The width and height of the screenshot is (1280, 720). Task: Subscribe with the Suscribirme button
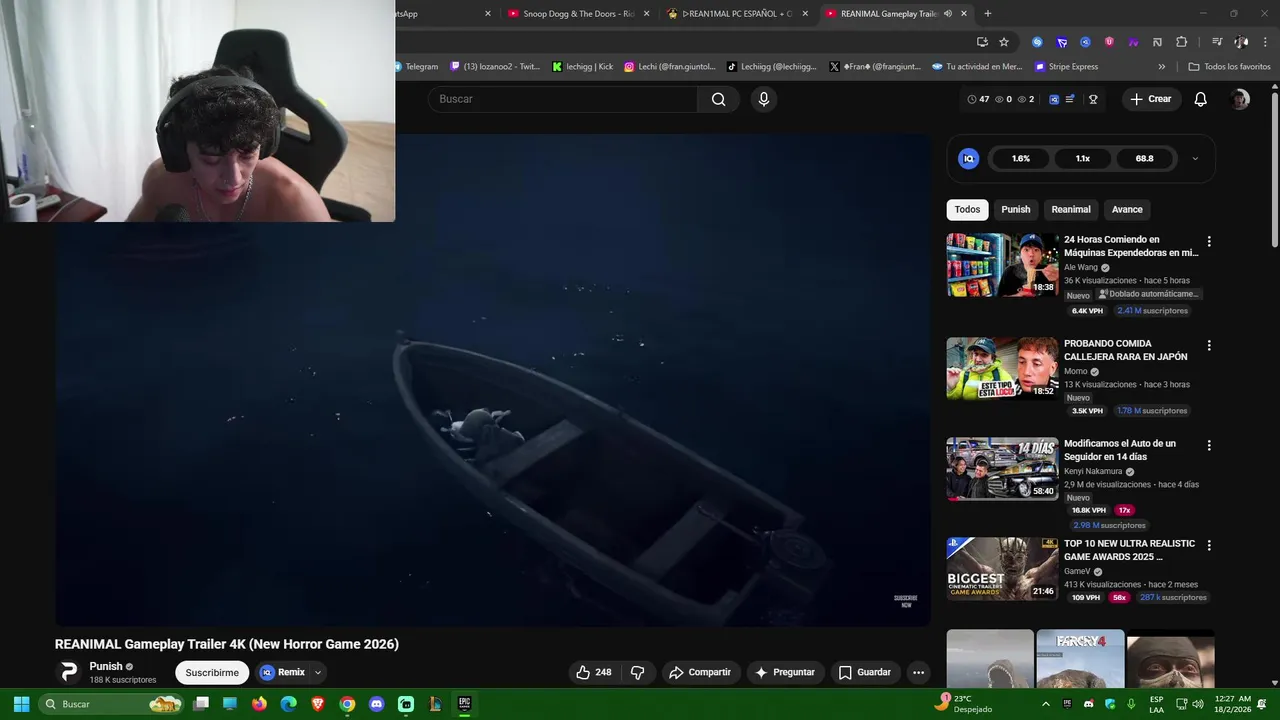[x=212, y=673]
